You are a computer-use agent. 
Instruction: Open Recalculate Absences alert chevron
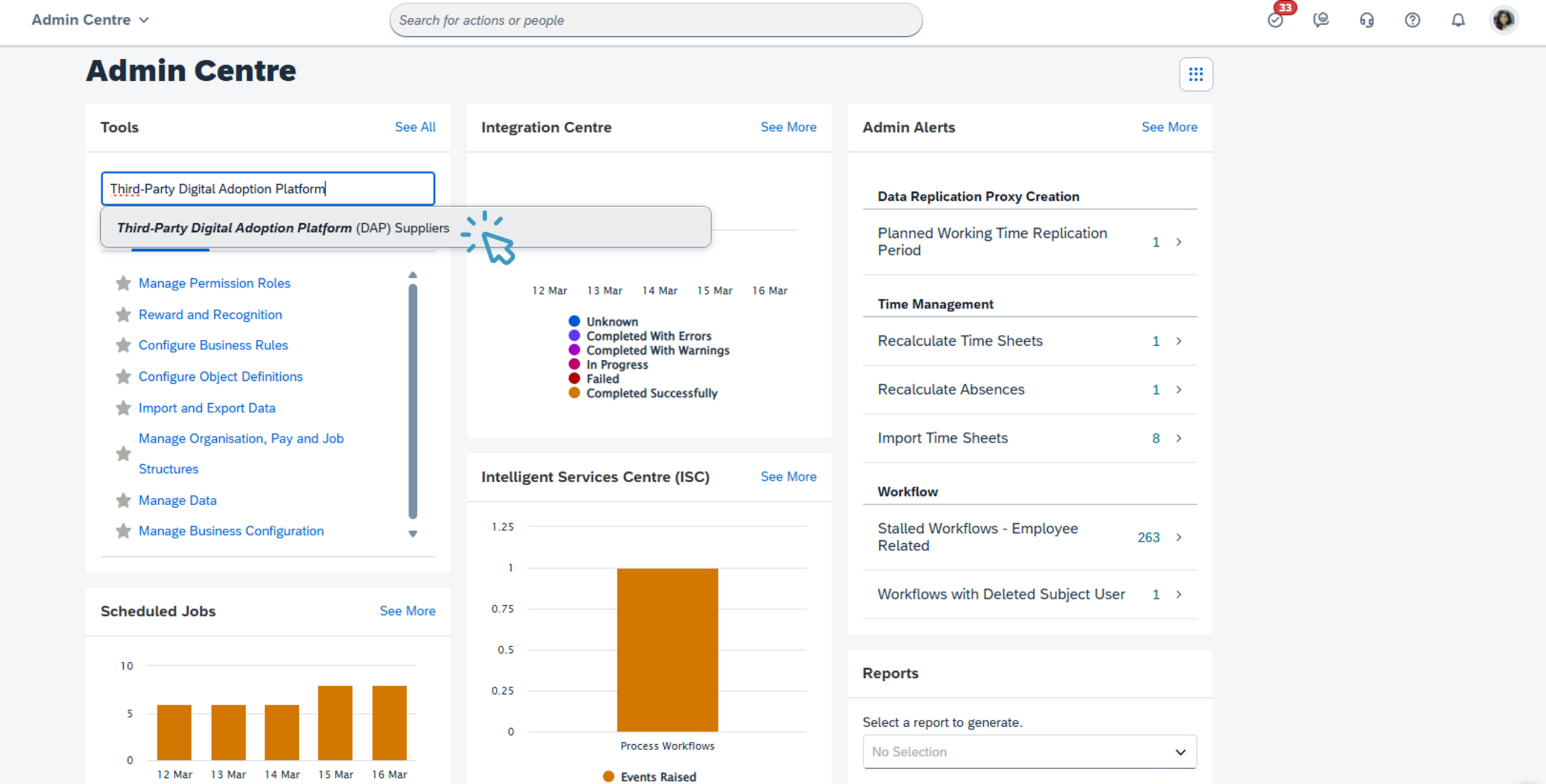1179,390
